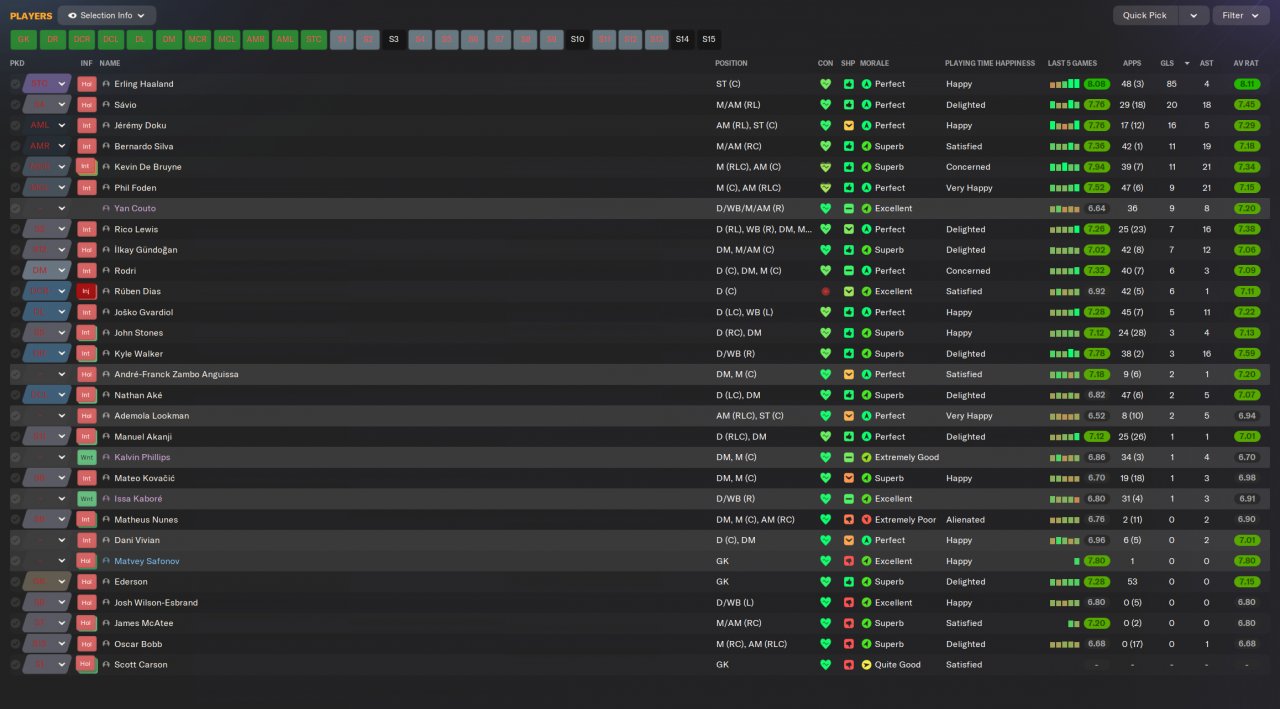Open Kevin De Bruyne's player profile
The image size is (1280, 709).
coord(147,167)
